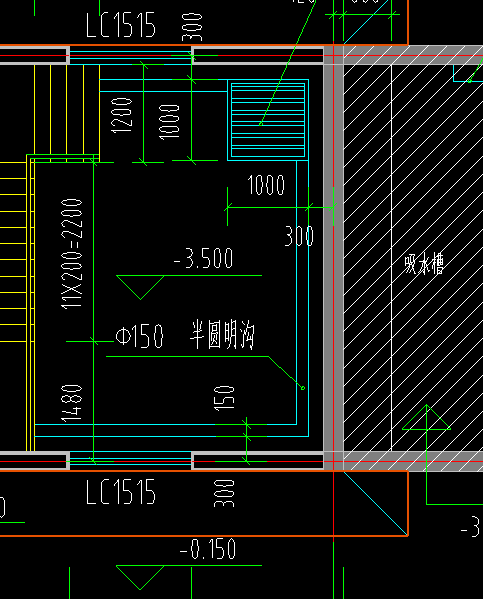Viewport: 483px width, 599px height.
Task: Click the -3.500 elevation text
Action: point(203,258)
